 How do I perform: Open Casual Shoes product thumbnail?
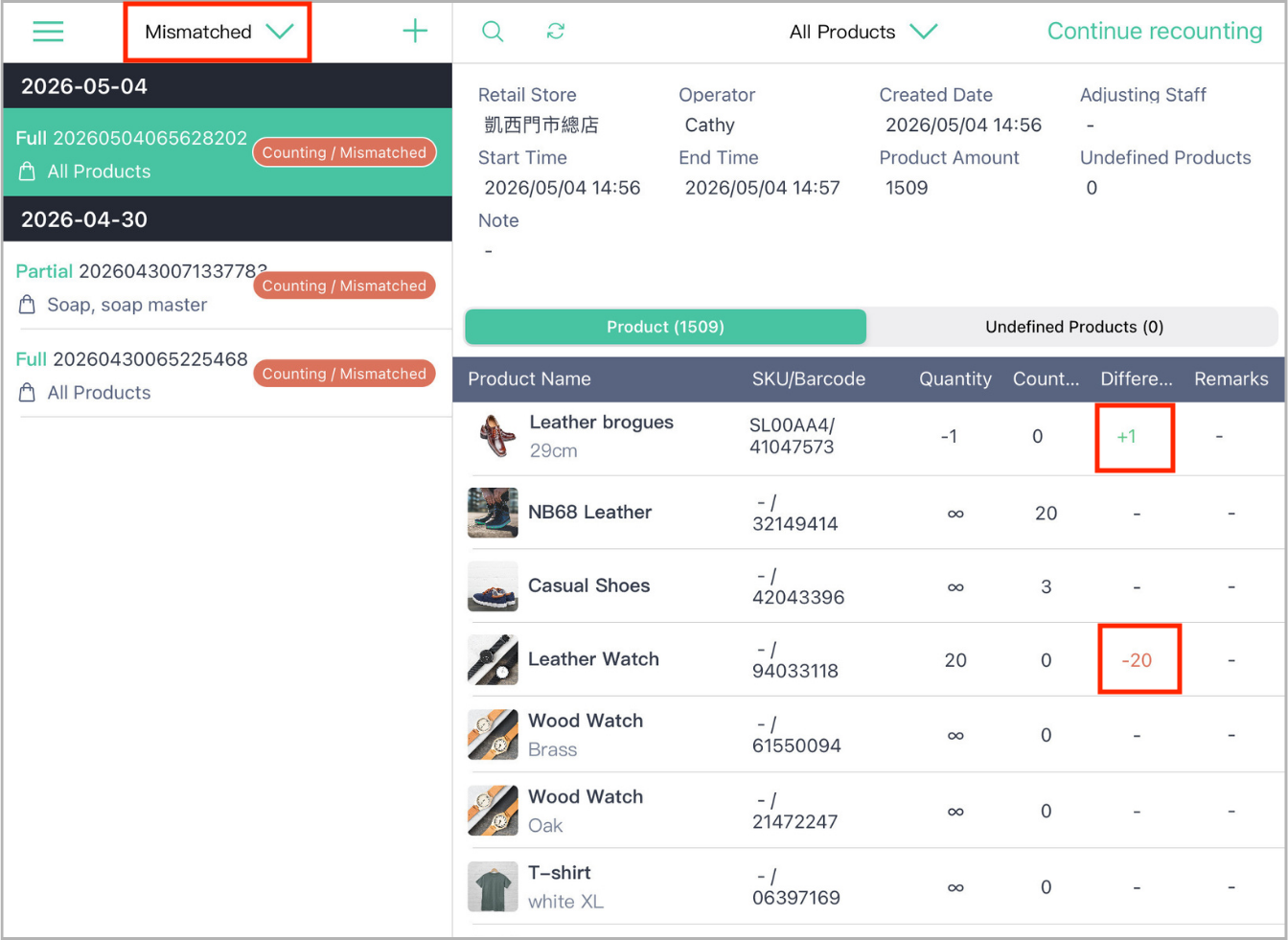(x=493, y=586)
